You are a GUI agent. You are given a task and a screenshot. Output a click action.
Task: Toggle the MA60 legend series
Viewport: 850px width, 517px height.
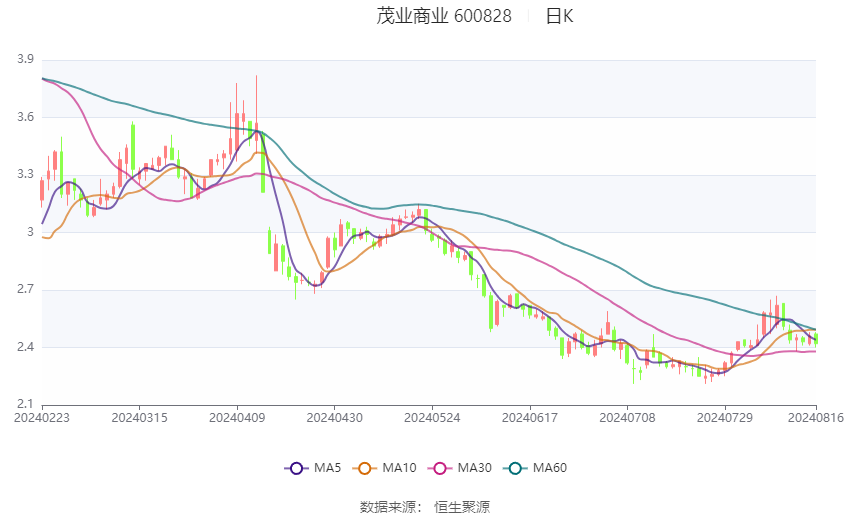coord(535,468)
